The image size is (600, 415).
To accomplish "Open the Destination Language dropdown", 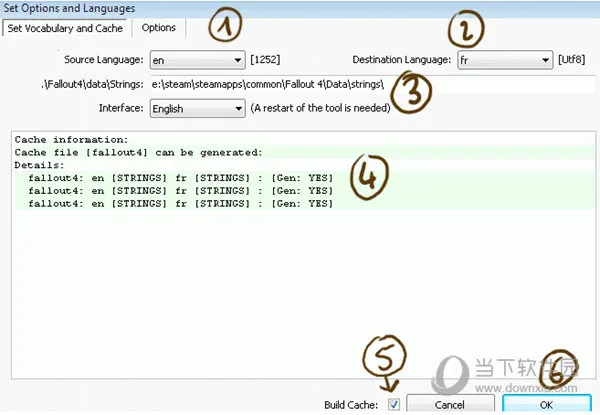I will pos(505,60).
